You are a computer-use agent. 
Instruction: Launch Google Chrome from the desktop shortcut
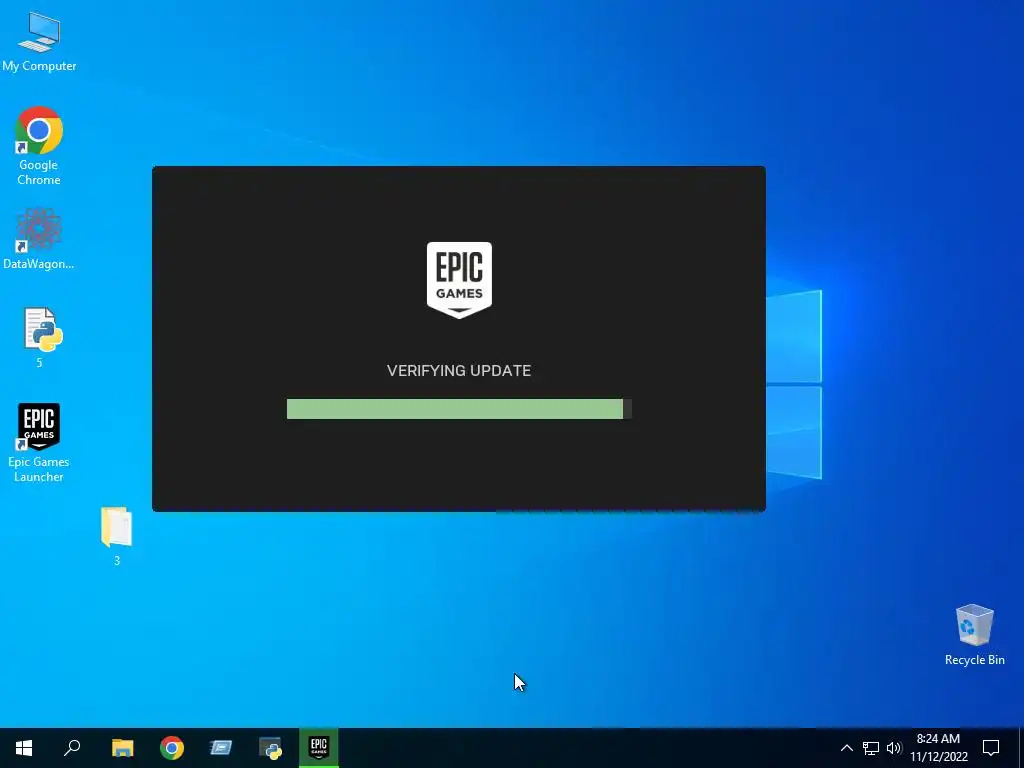click(39, 146)
